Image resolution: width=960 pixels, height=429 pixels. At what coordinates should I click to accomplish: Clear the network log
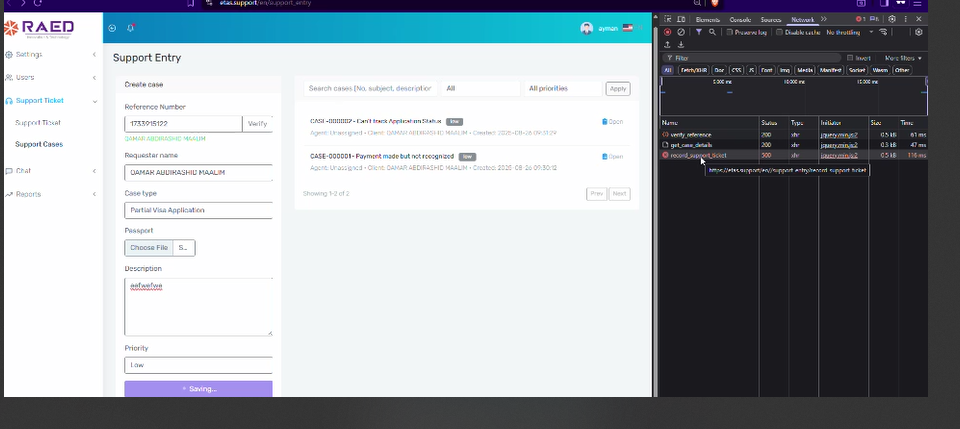(x=681, y=32)
